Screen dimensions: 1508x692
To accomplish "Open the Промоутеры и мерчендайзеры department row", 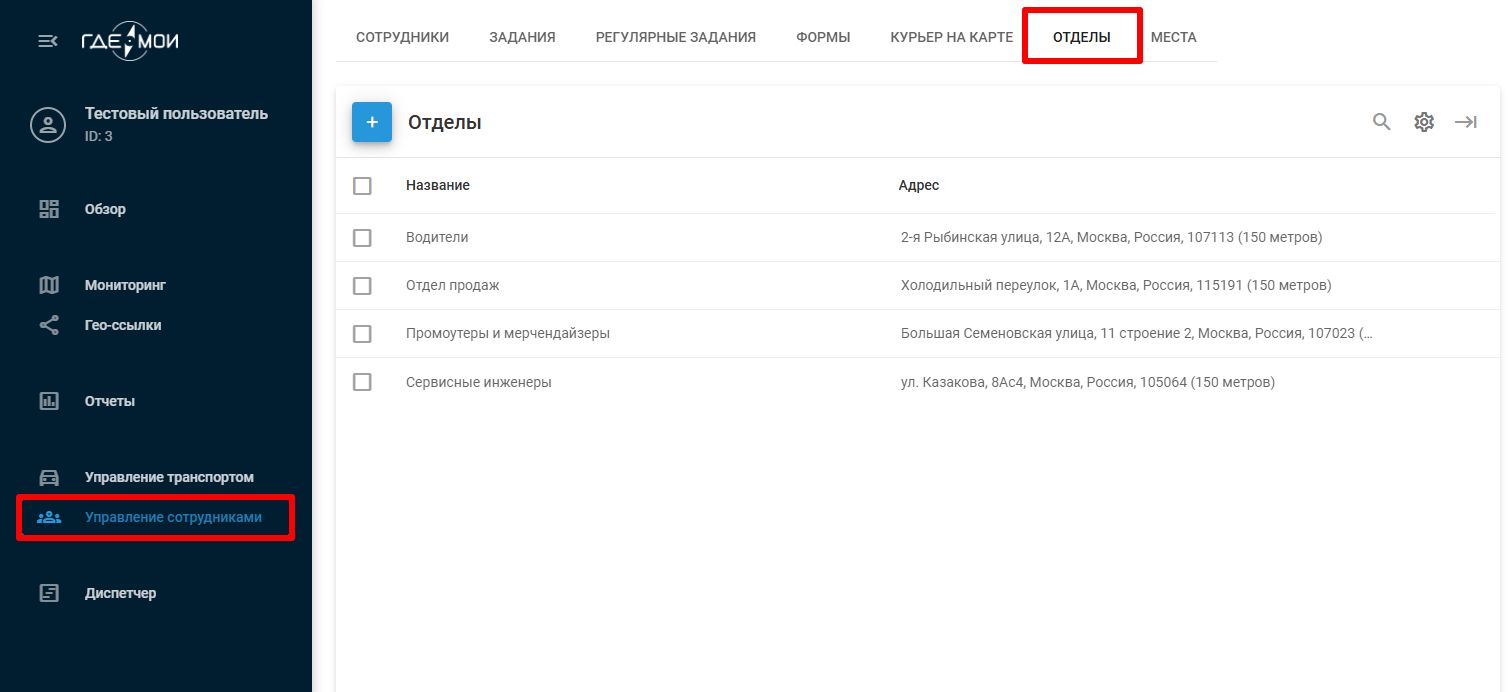I will pos(507,333).
